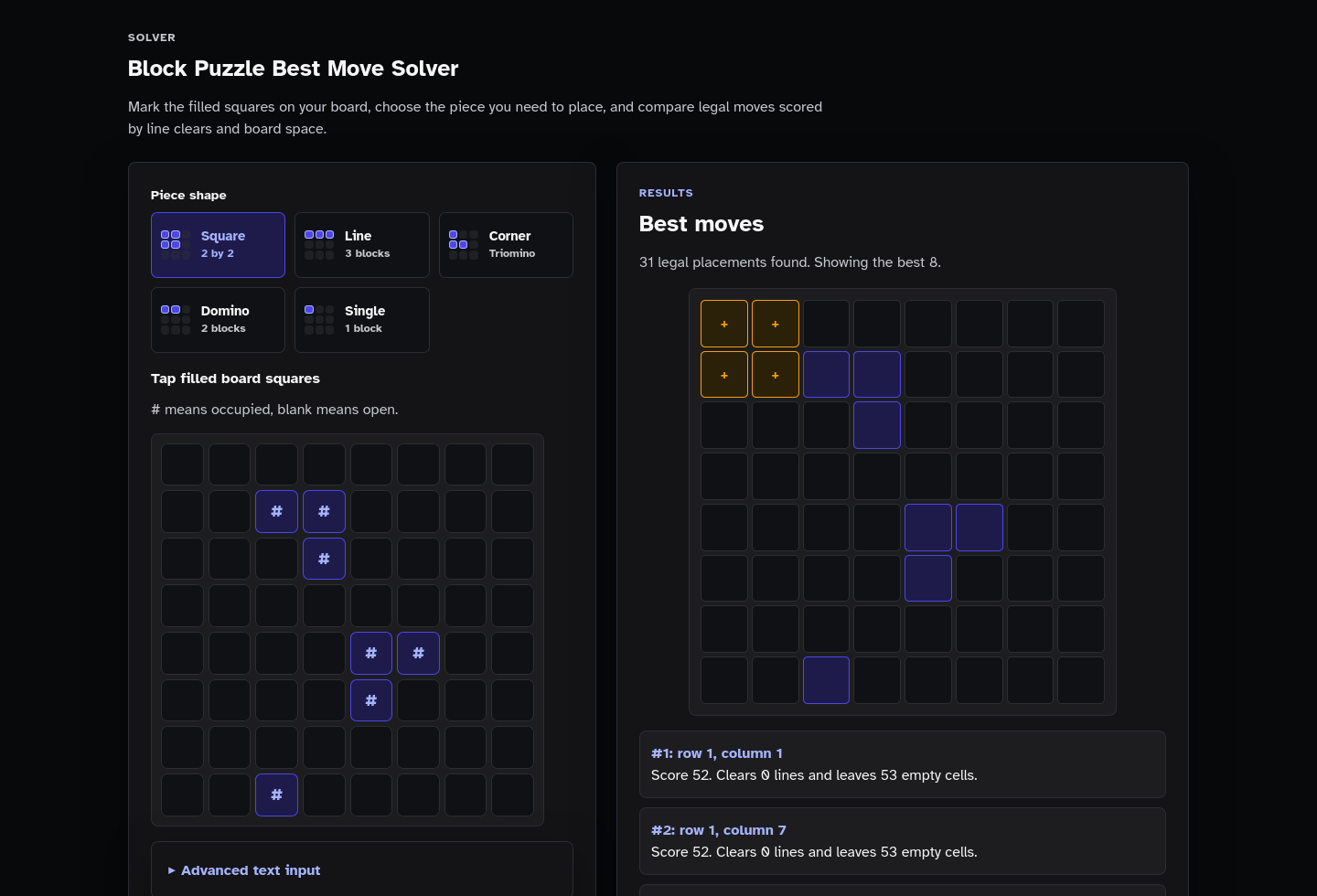The image size is (1317, 896).
Task: Open result #2: row 1, column 7
Action: [902, 841]
